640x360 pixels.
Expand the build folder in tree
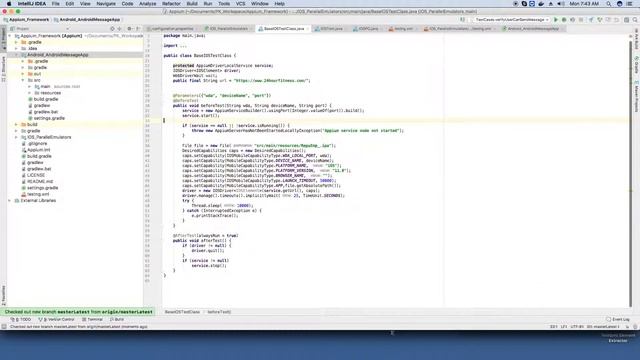[x=16, y=124]
